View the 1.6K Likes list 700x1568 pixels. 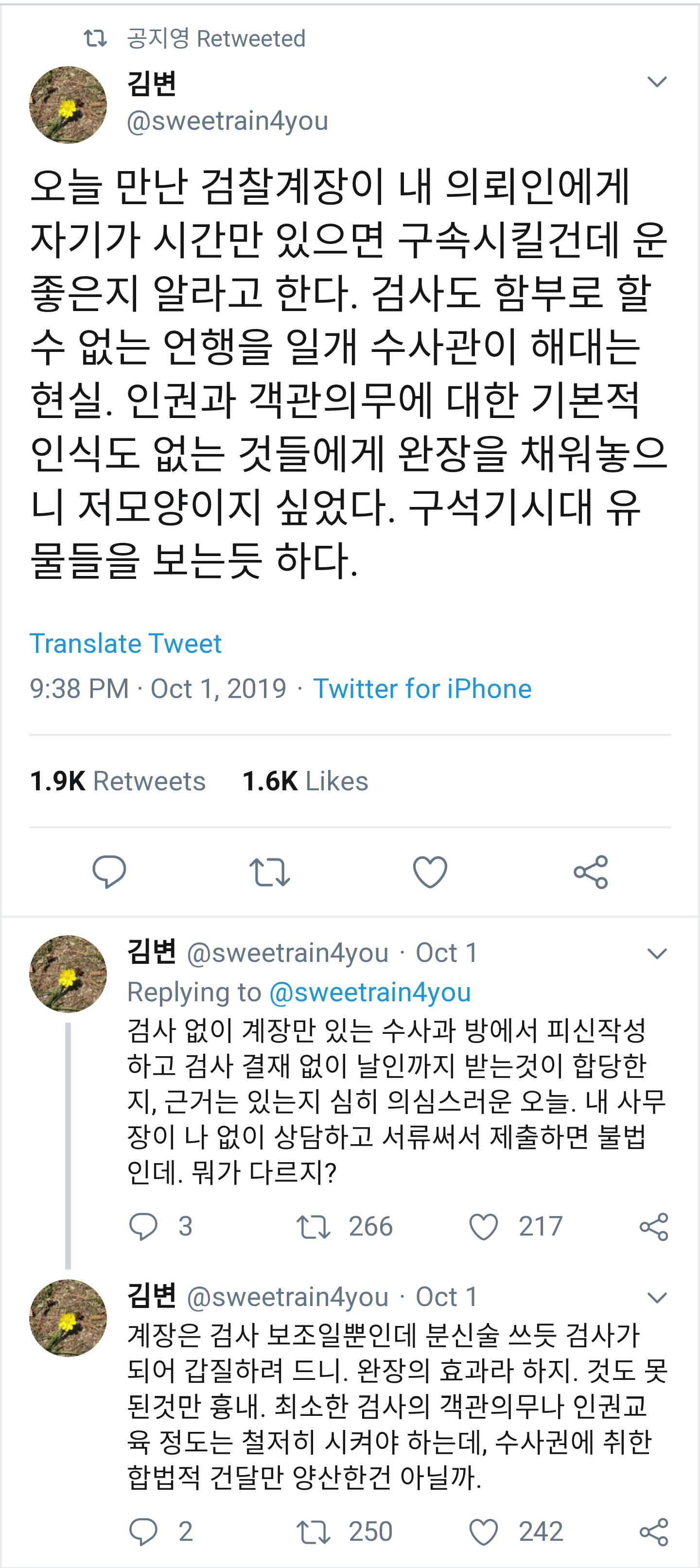click(305, 782)
